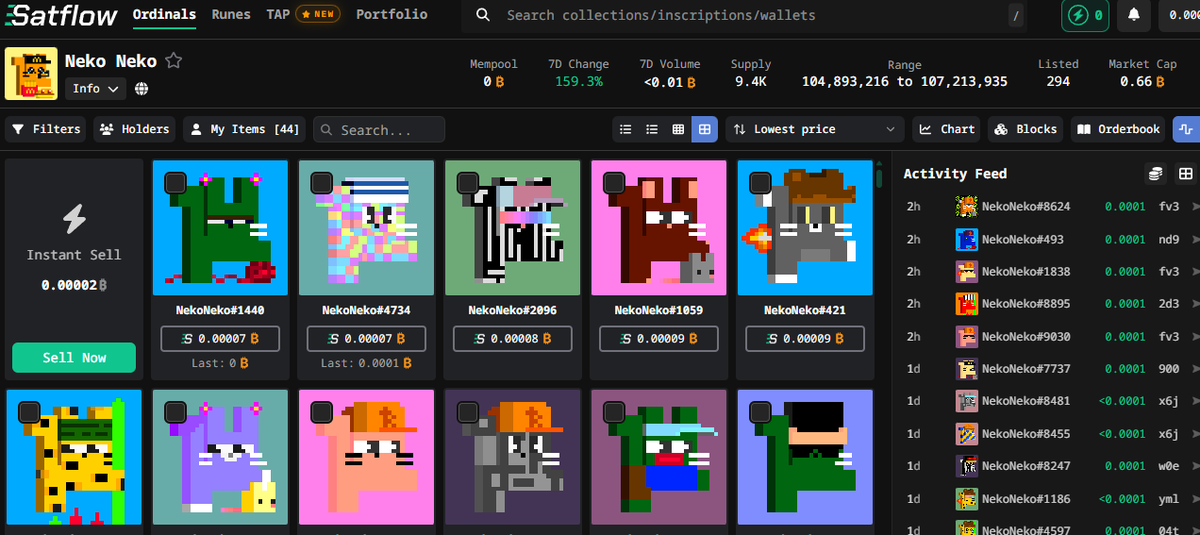Viewport: 1200px width, 535px height.
Task: Click the search magnifier icon in top bar
Action: click(x=483, y=15)
